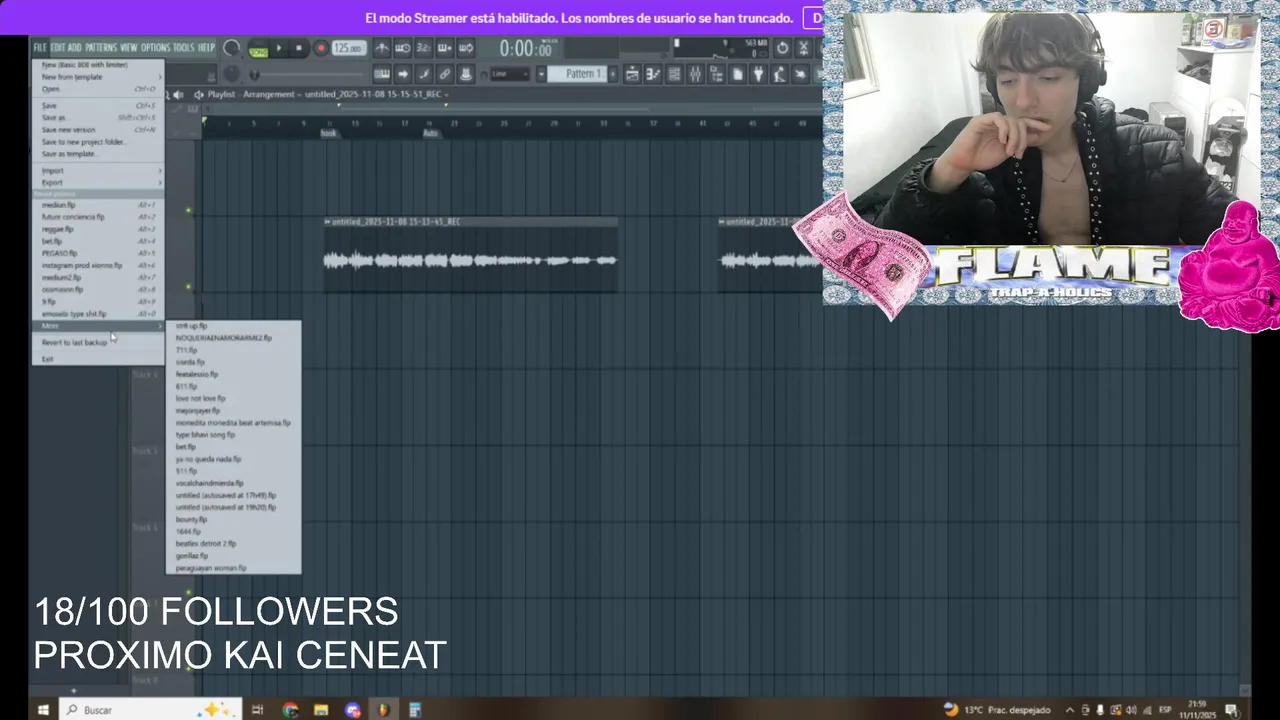Open the project picker page icon
Image resolution: width=1280 pixels, height=720 pixels.
point(737,74)
